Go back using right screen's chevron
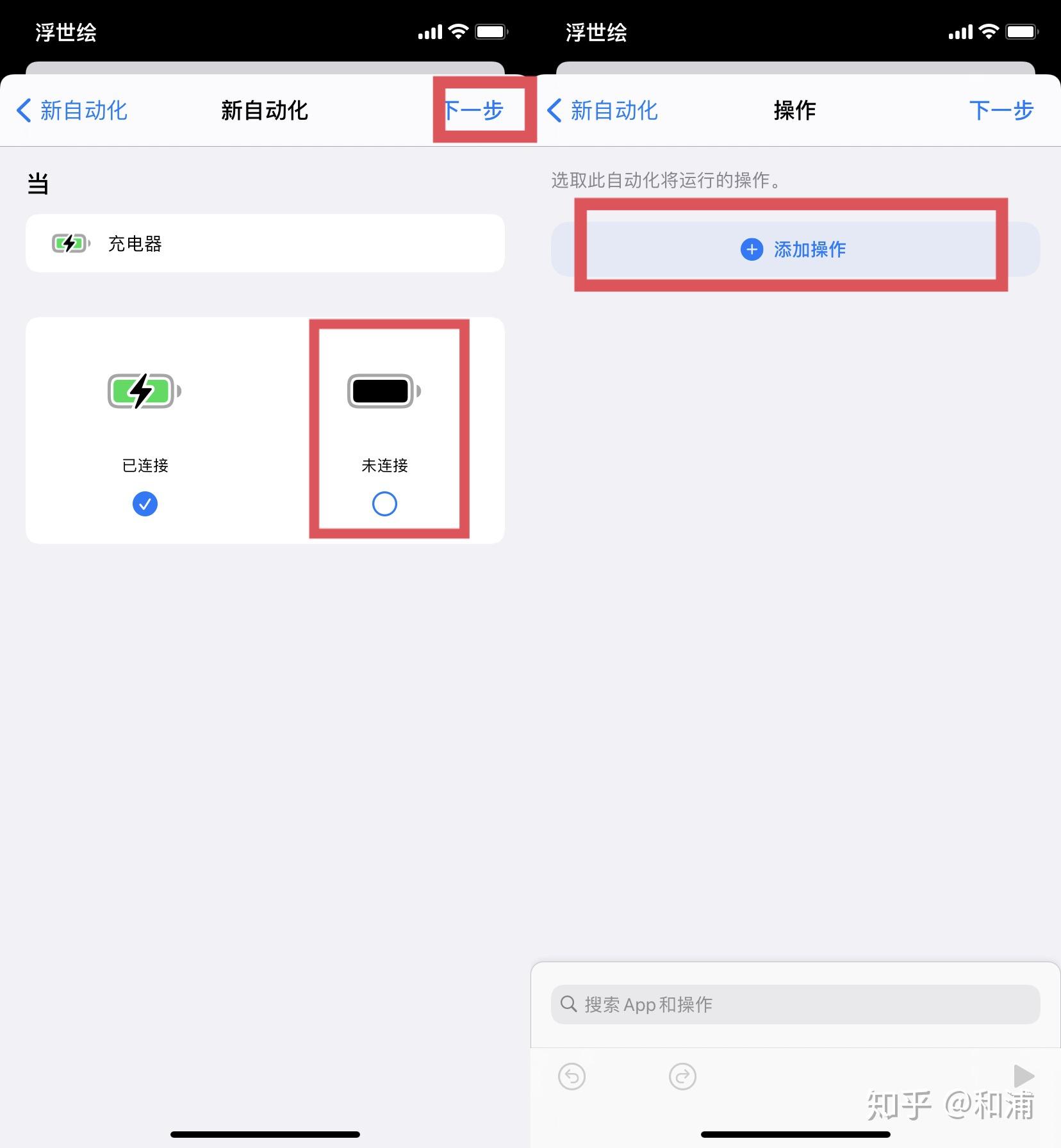Viewport: 1061px width, 1148px height. pos(554,110)
